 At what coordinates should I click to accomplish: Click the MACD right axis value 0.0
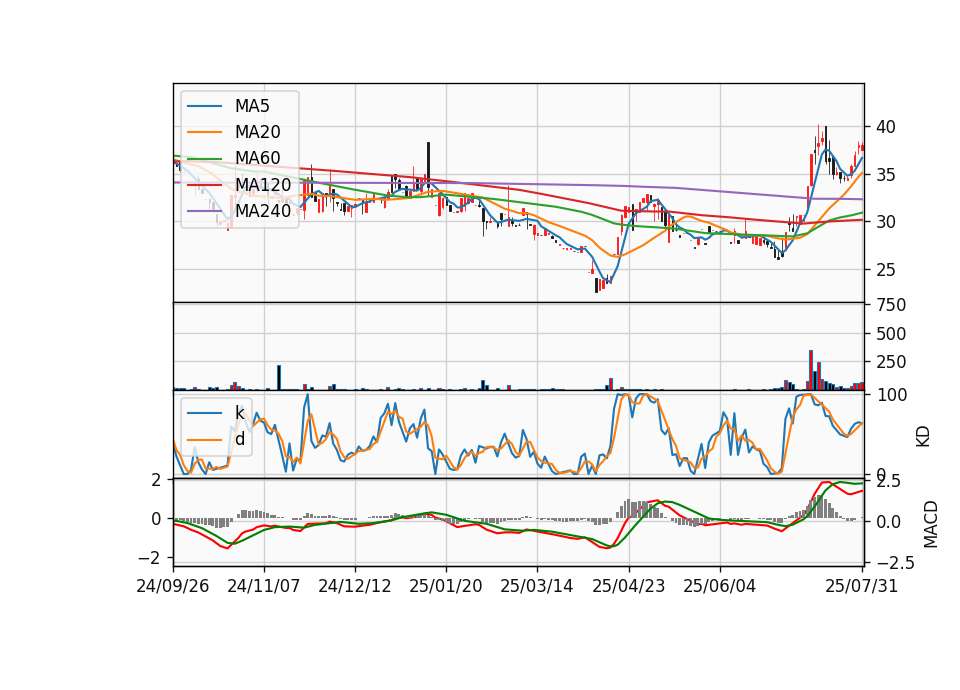click(888, 522)
